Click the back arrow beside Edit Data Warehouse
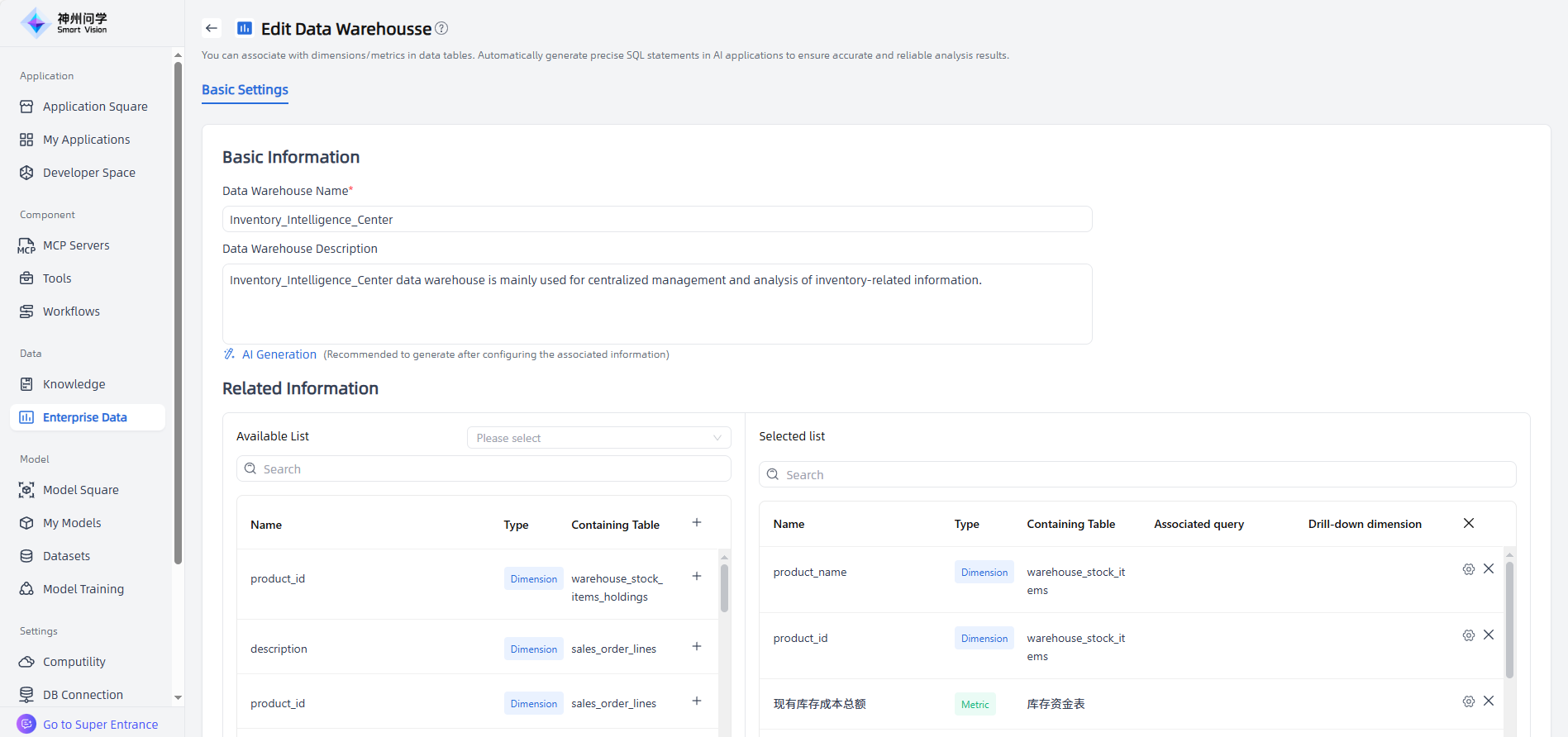 (212, 28)
